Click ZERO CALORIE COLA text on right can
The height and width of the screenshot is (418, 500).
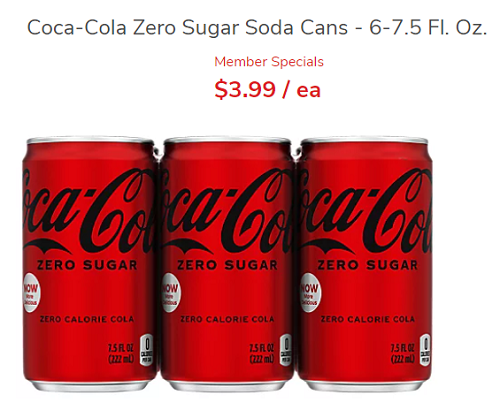click(x=368, y=319)
